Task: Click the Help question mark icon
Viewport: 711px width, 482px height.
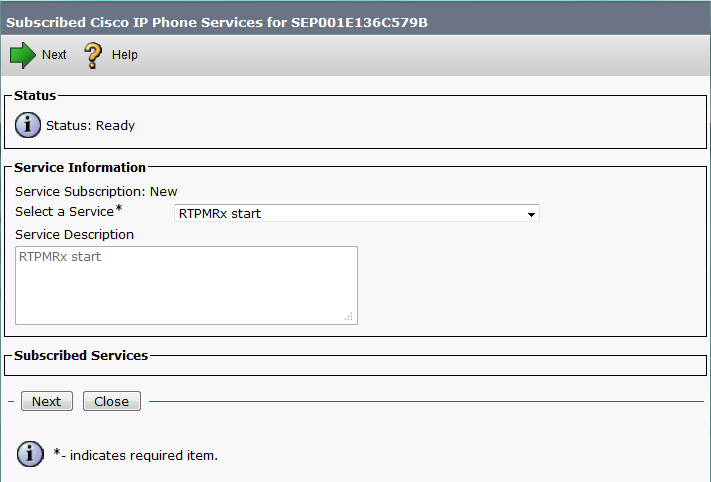Action: coord(94,55)
